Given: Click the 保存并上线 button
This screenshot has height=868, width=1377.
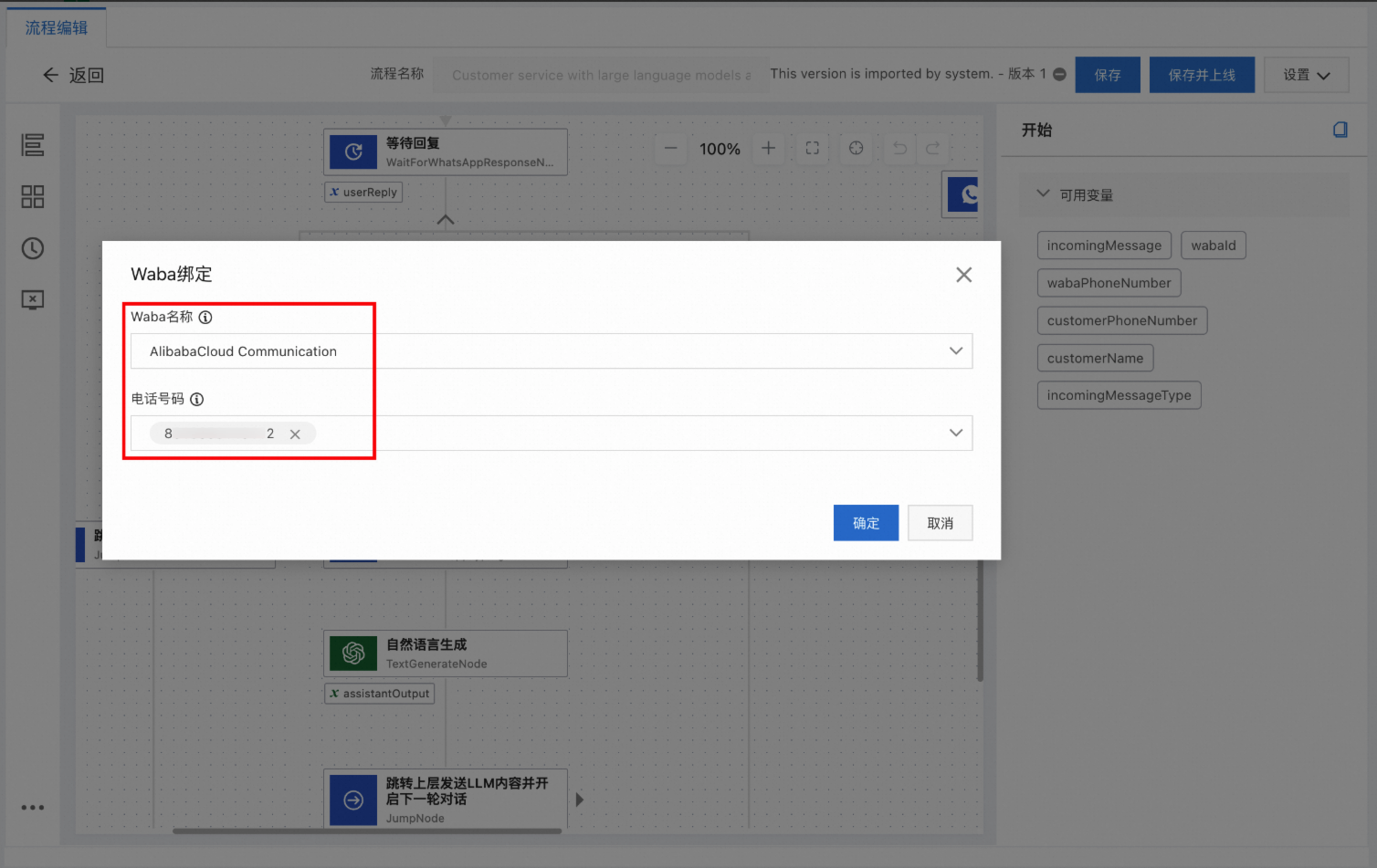Looking at the screenshot, I should coord(1202,75).
